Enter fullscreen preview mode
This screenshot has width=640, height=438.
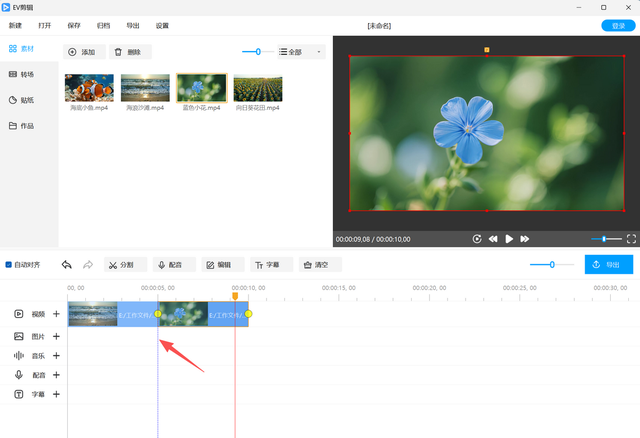click(631, 239)
